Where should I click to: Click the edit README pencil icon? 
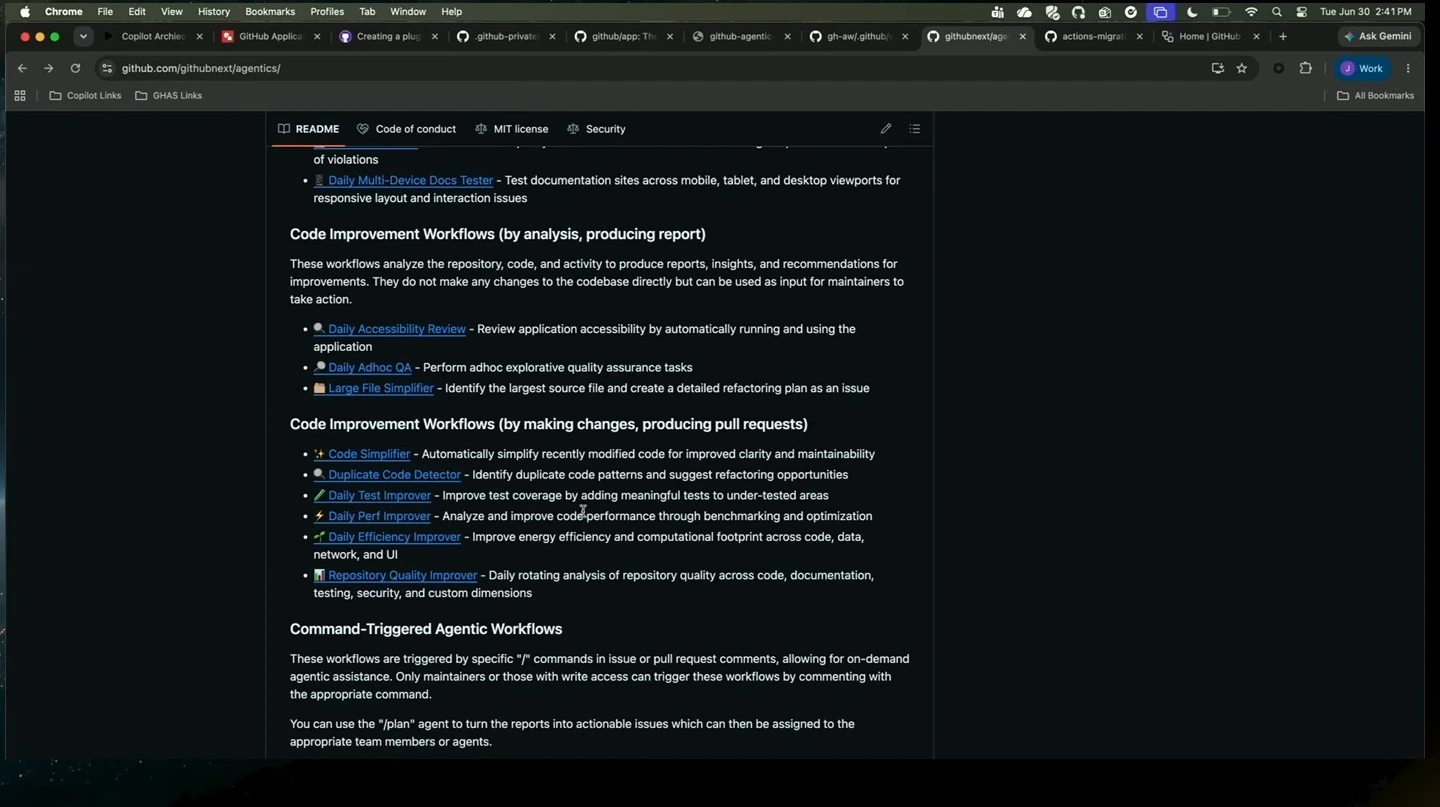pos(886,129)
